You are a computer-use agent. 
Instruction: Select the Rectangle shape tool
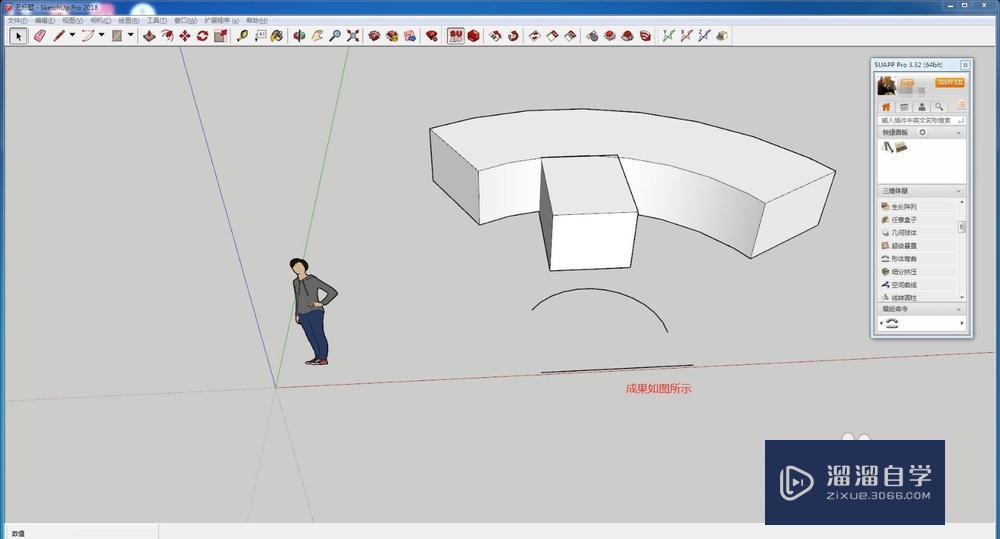(x=117, y=36)
